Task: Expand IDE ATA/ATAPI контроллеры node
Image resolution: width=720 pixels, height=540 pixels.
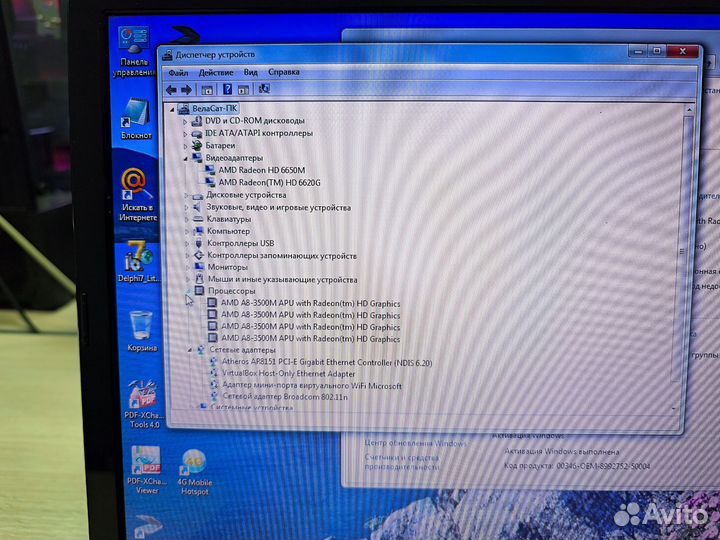Action: tap(186, 134)
